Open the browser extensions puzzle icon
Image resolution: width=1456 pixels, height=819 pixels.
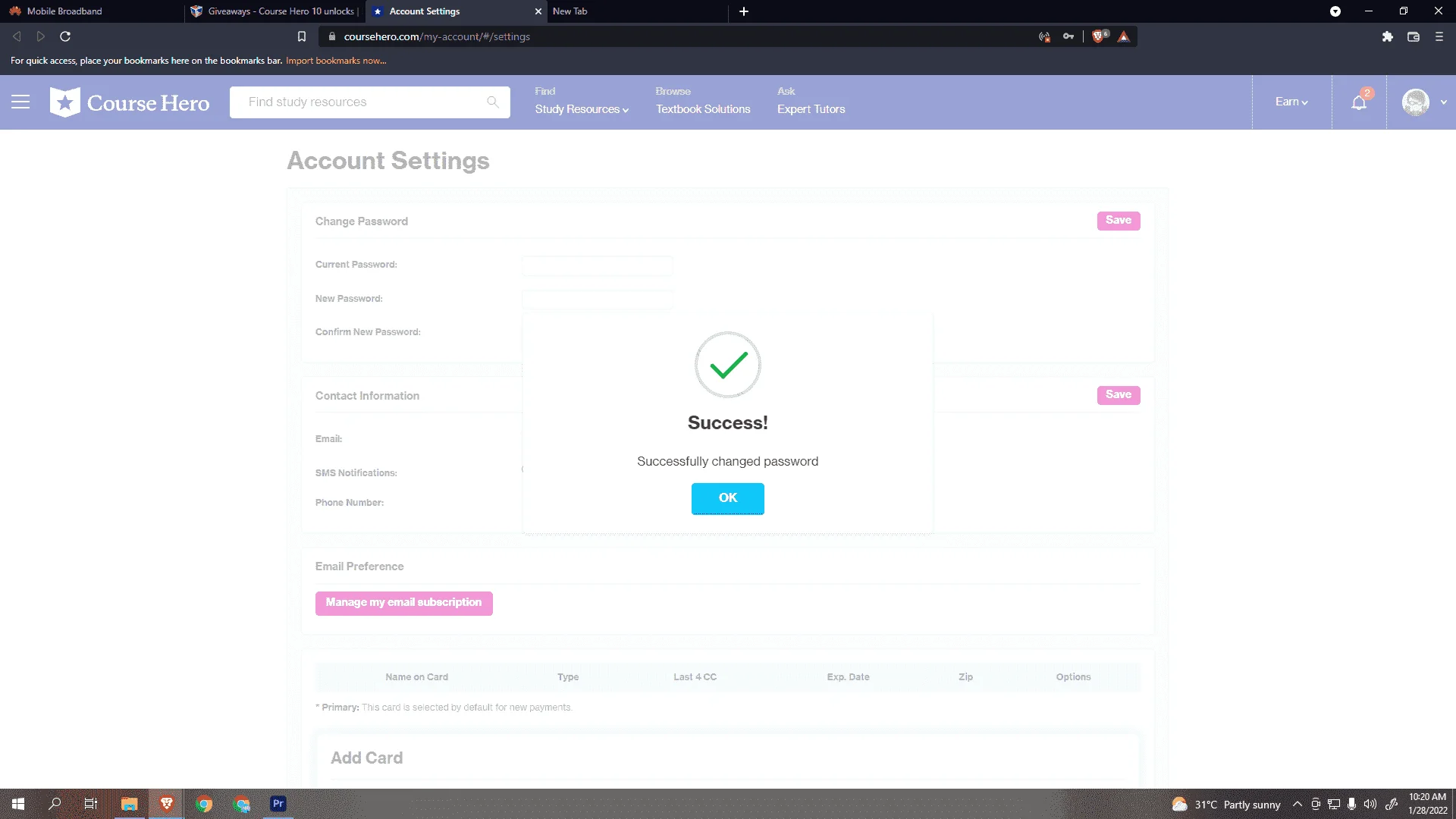(1388, 36)
